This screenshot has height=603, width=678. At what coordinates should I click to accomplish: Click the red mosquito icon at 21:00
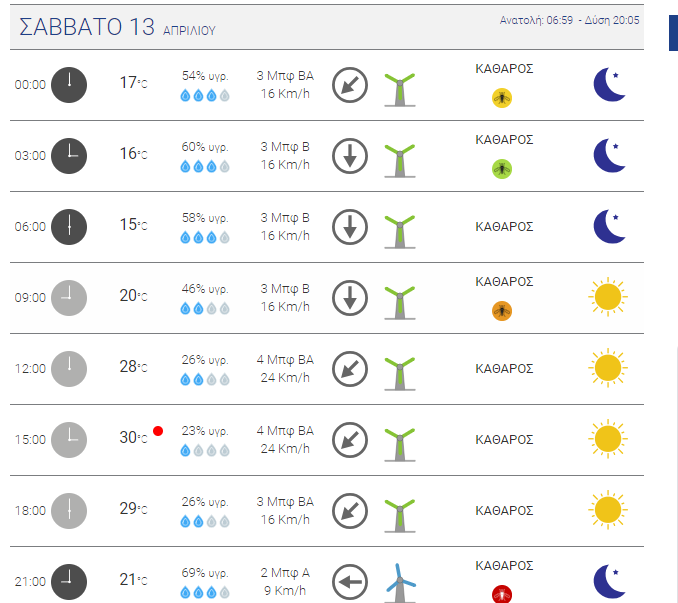point(502,594)
